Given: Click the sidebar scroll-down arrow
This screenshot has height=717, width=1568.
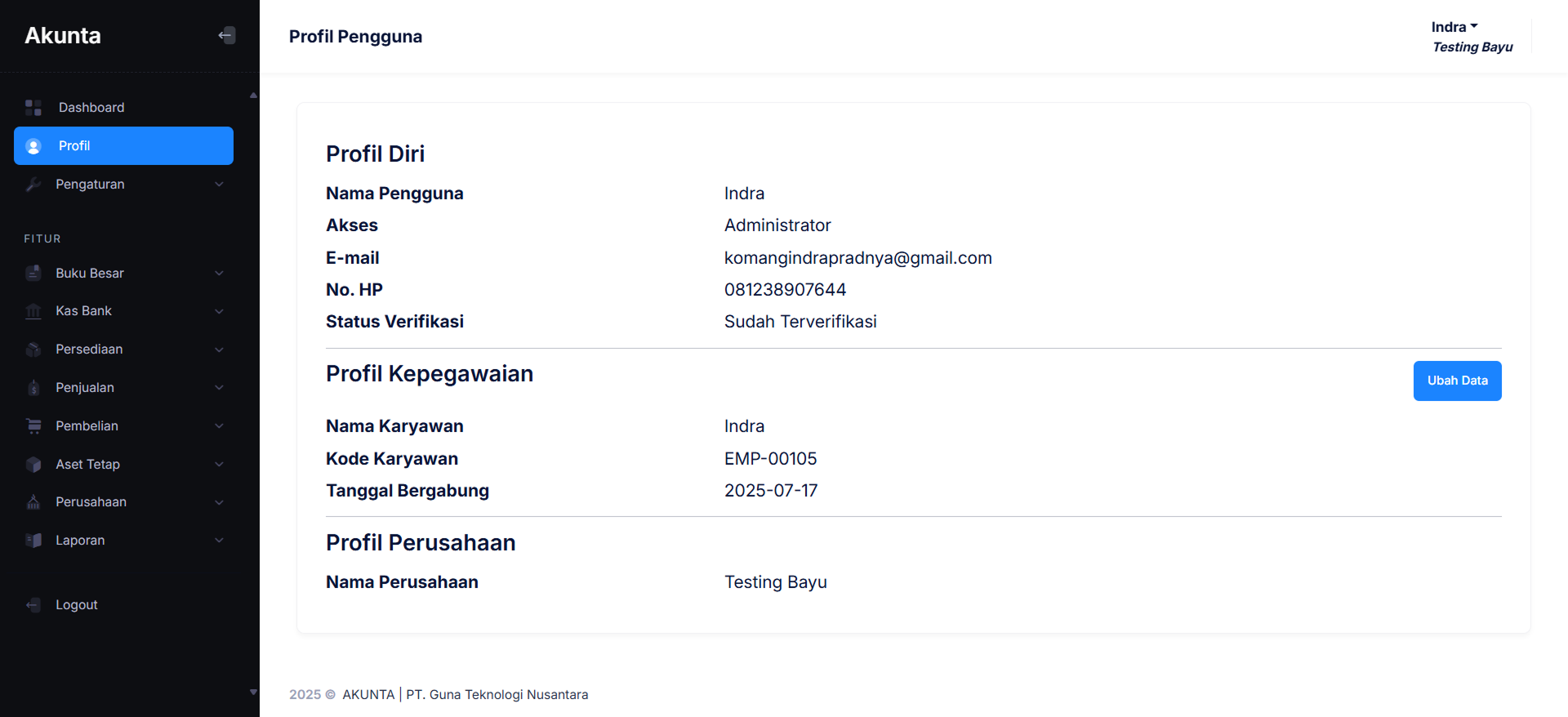Looking at the screenshot, I should click(x=253, y=693).
